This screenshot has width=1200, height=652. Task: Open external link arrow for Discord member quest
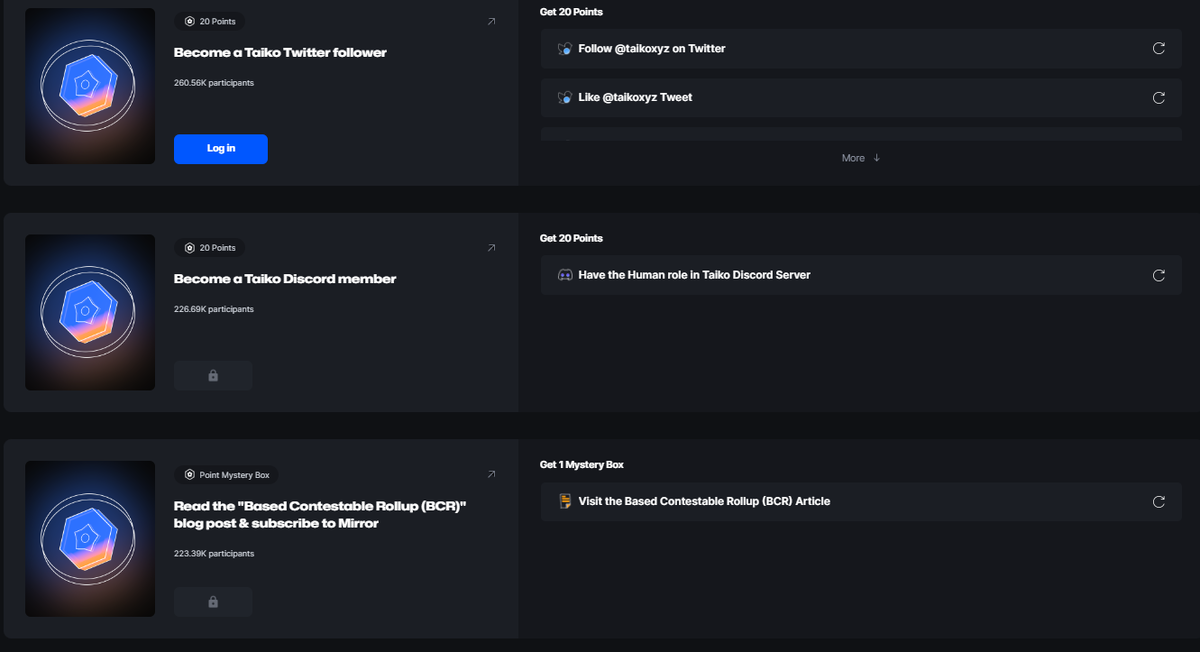(491, 248)
